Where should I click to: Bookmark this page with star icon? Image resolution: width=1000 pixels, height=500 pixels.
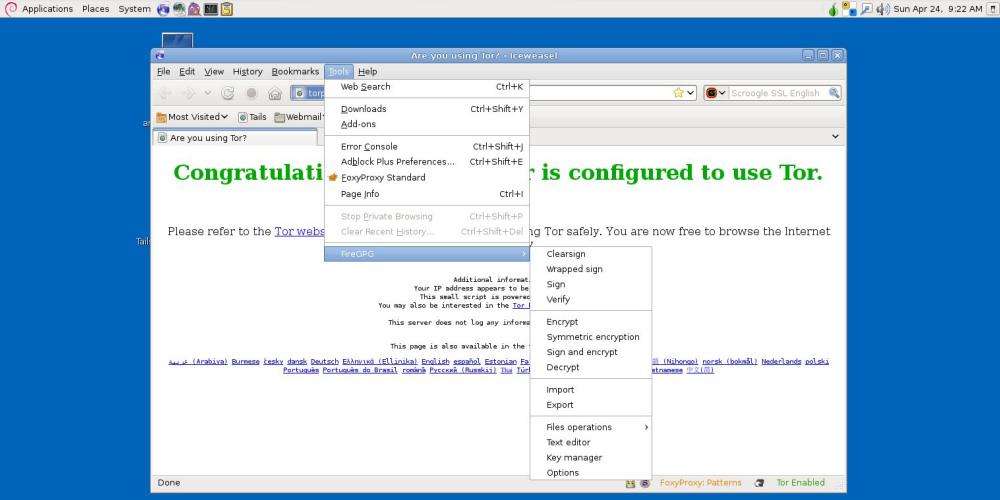click(x=678, y=93)
